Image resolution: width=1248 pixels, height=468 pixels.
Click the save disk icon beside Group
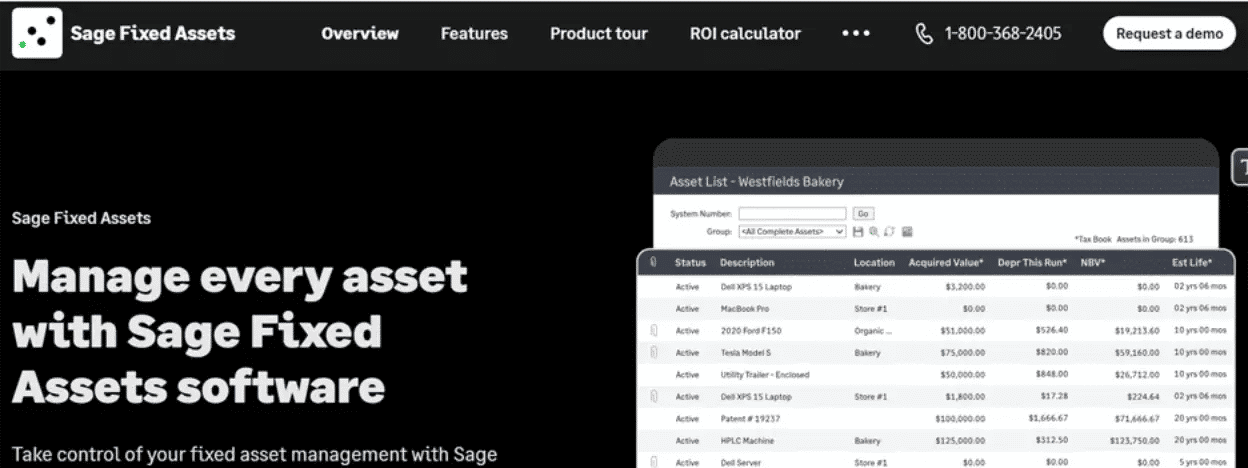(858, 231)
